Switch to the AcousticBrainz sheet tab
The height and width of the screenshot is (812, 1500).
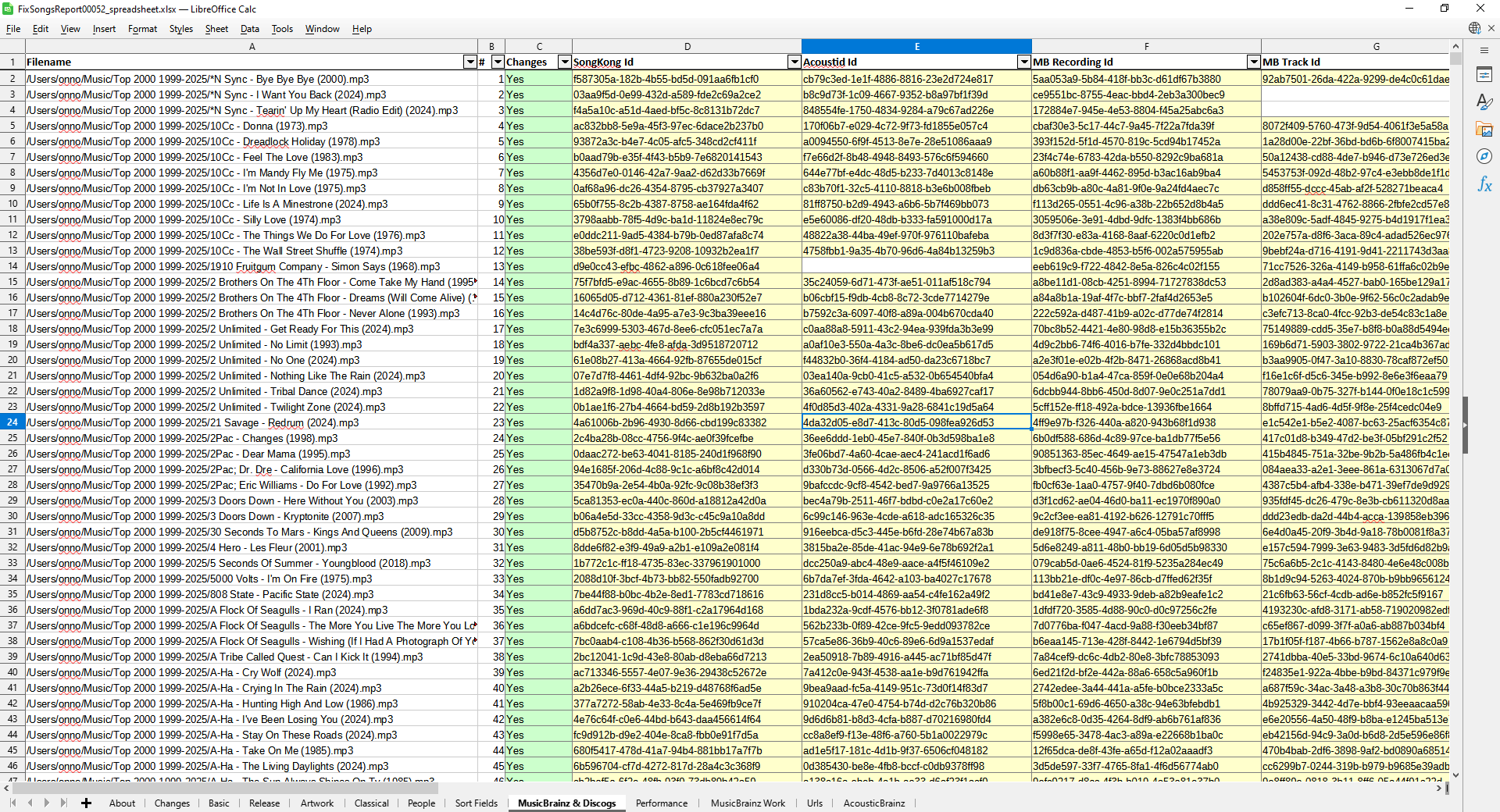pyautogui.click(x=874, y=803)
